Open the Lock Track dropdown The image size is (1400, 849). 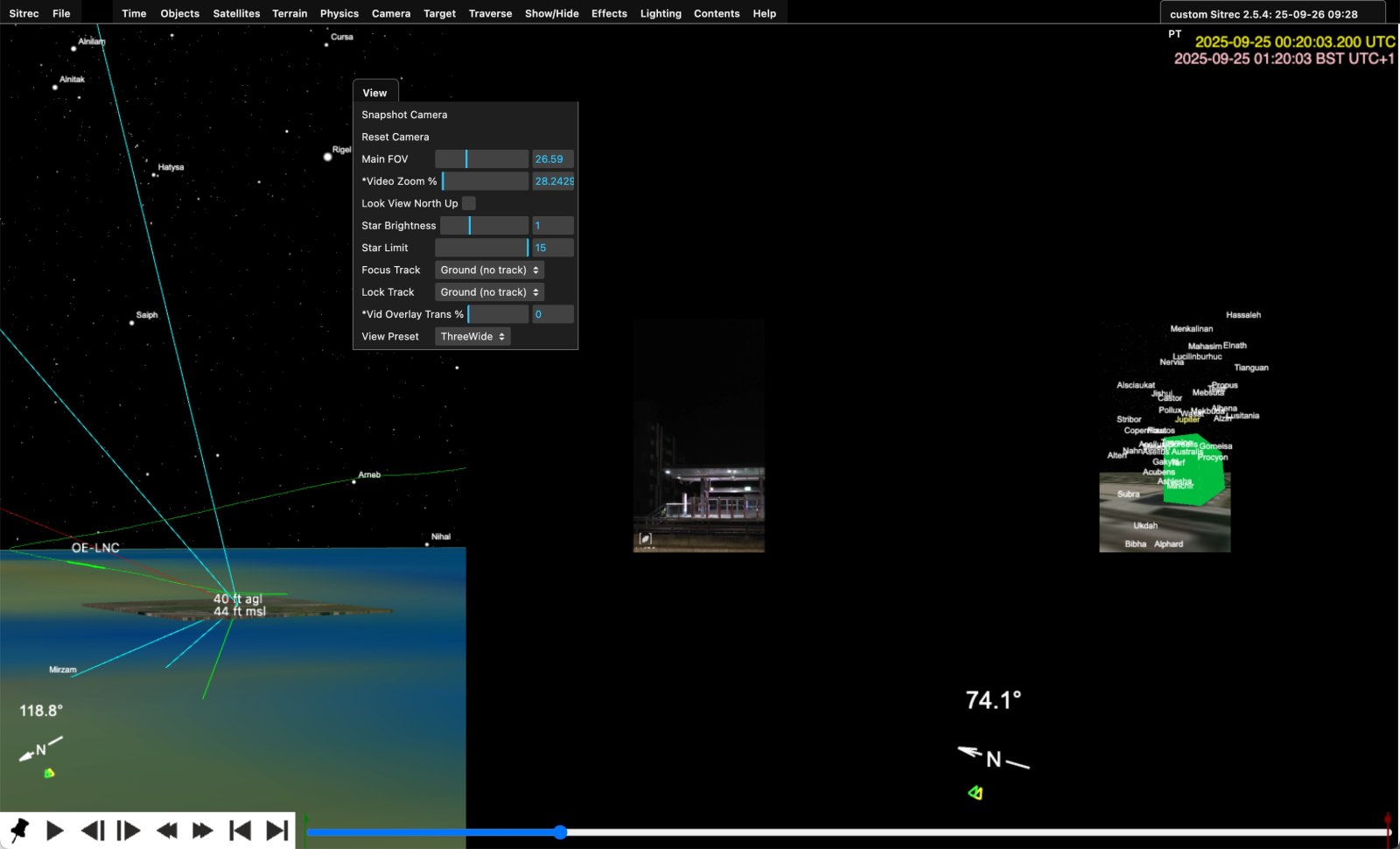point(489,292)
